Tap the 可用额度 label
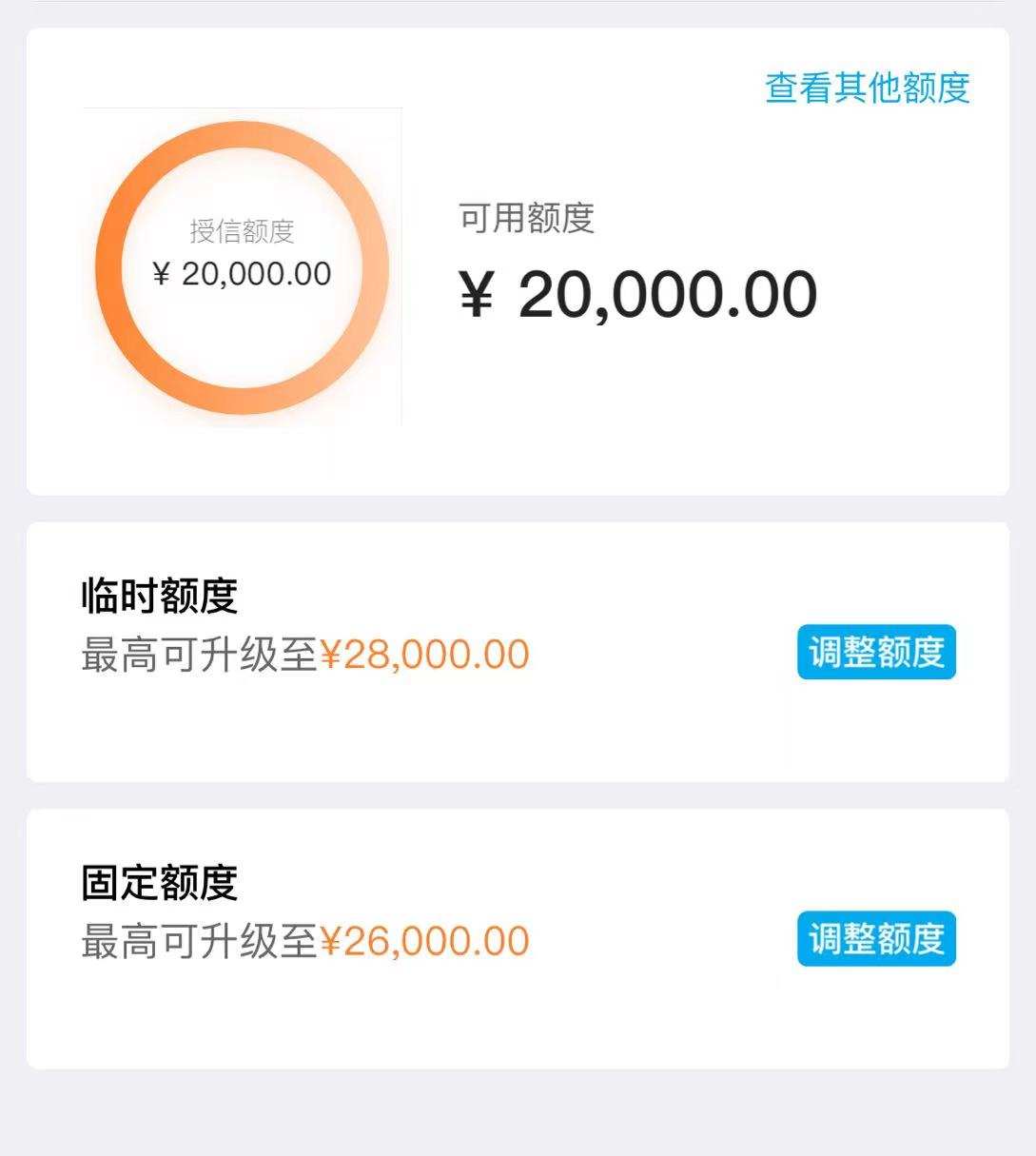This screenshot has height=1156, width=1036. click(526, 218)
